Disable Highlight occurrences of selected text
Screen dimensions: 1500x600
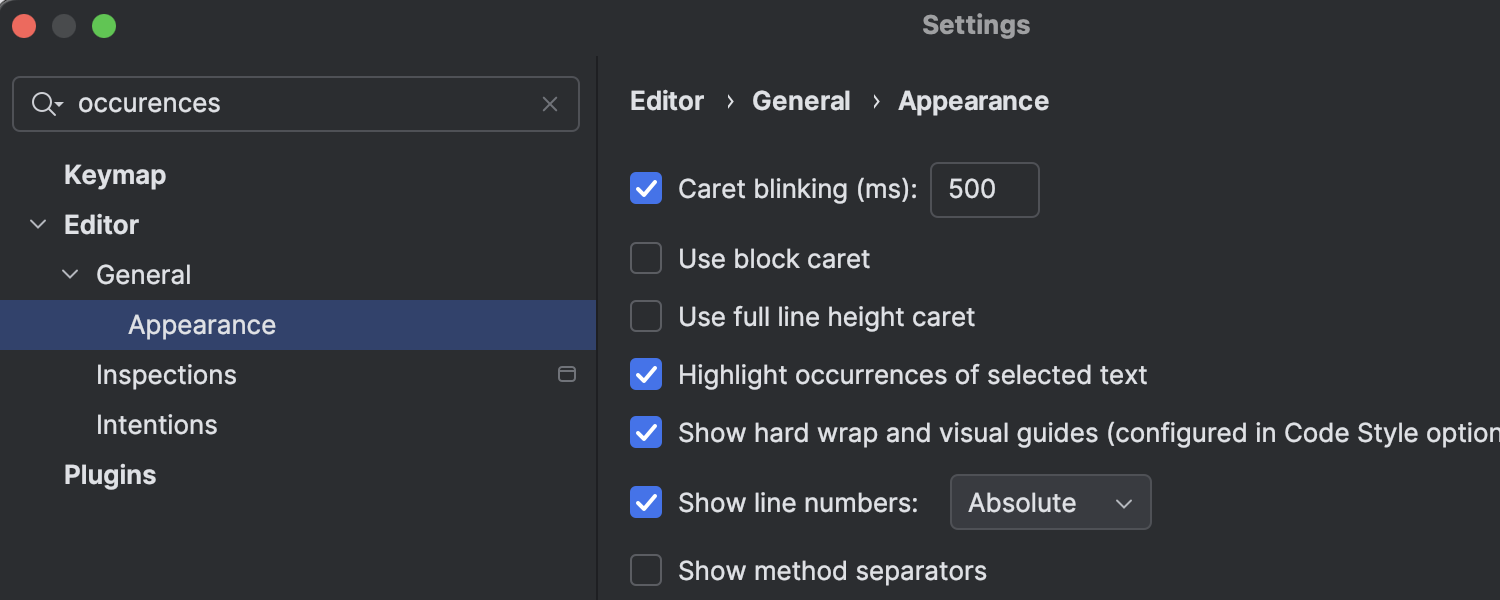tap(646, 375)
